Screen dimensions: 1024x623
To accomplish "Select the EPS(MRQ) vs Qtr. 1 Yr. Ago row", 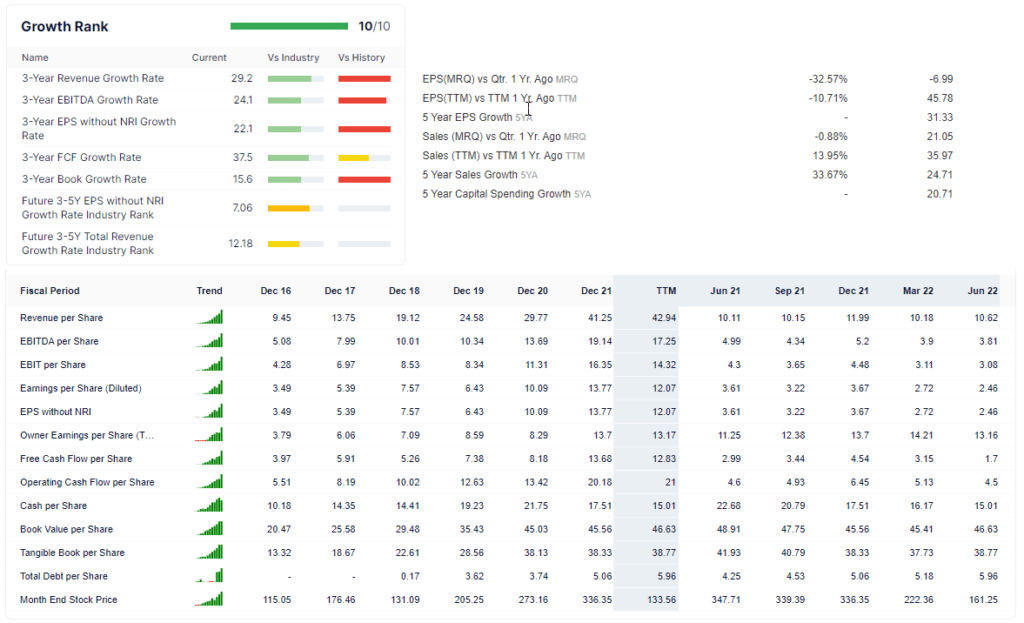I will 688,79.
